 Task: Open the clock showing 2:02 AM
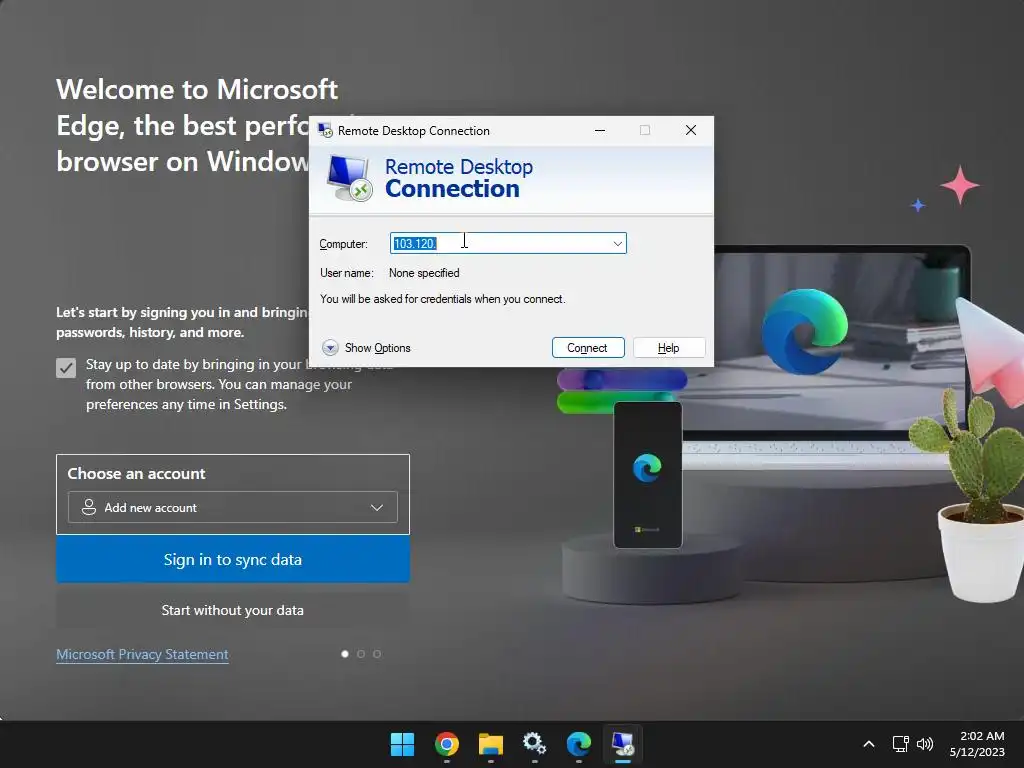[977, 744]
